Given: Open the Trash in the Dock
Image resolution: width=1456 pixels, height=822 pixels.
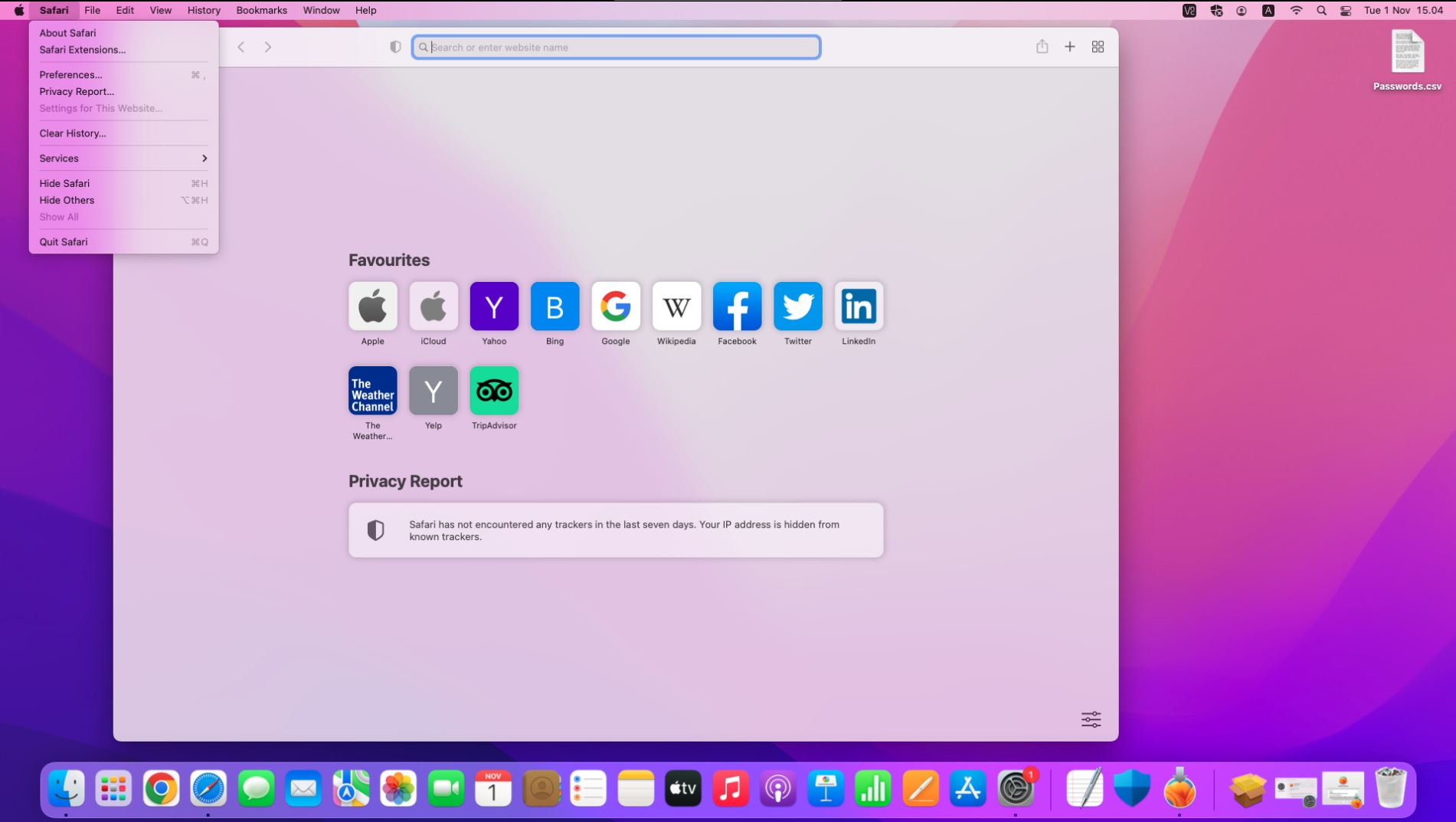Looking at the screenshot, I should pos(1391,789).
